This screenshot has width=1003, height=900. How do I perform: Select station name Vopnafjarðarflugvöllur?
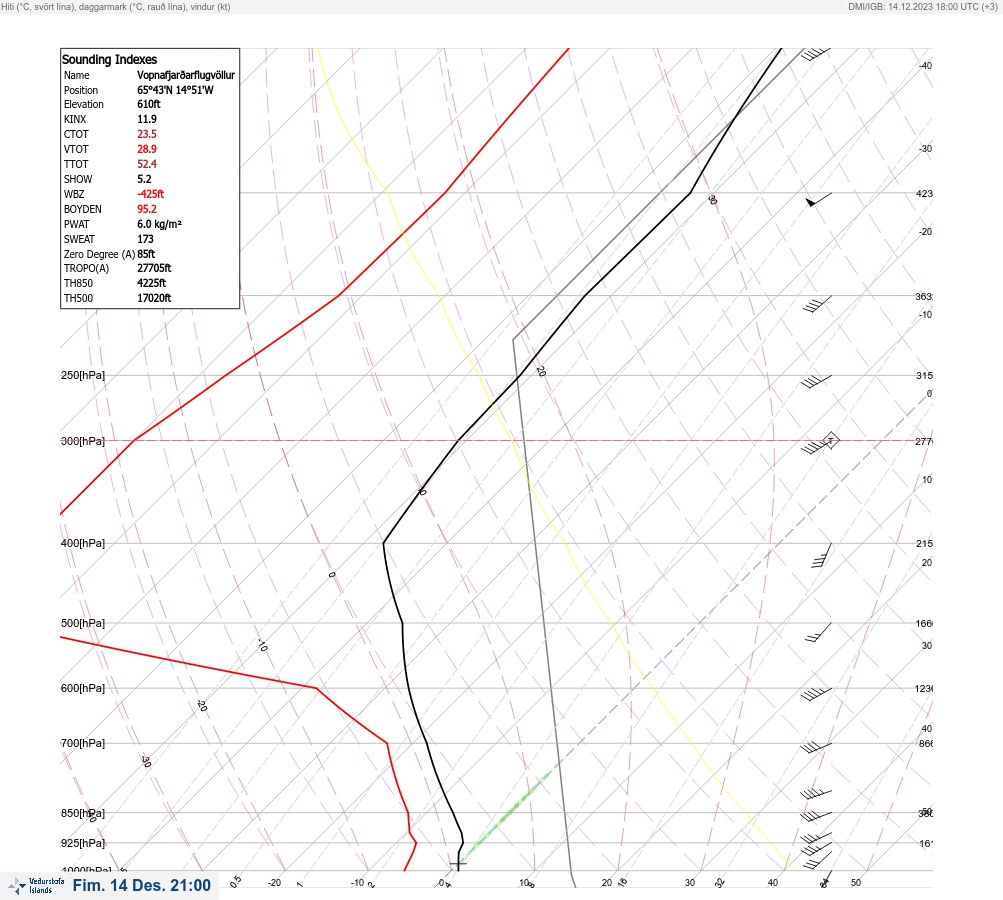tap(186, 75)
